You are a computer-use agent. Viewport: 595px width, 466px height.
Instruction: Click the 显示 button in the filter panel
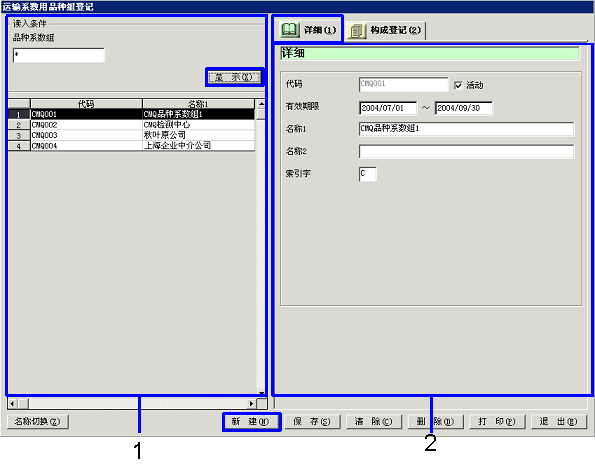(x=235, y=77)
